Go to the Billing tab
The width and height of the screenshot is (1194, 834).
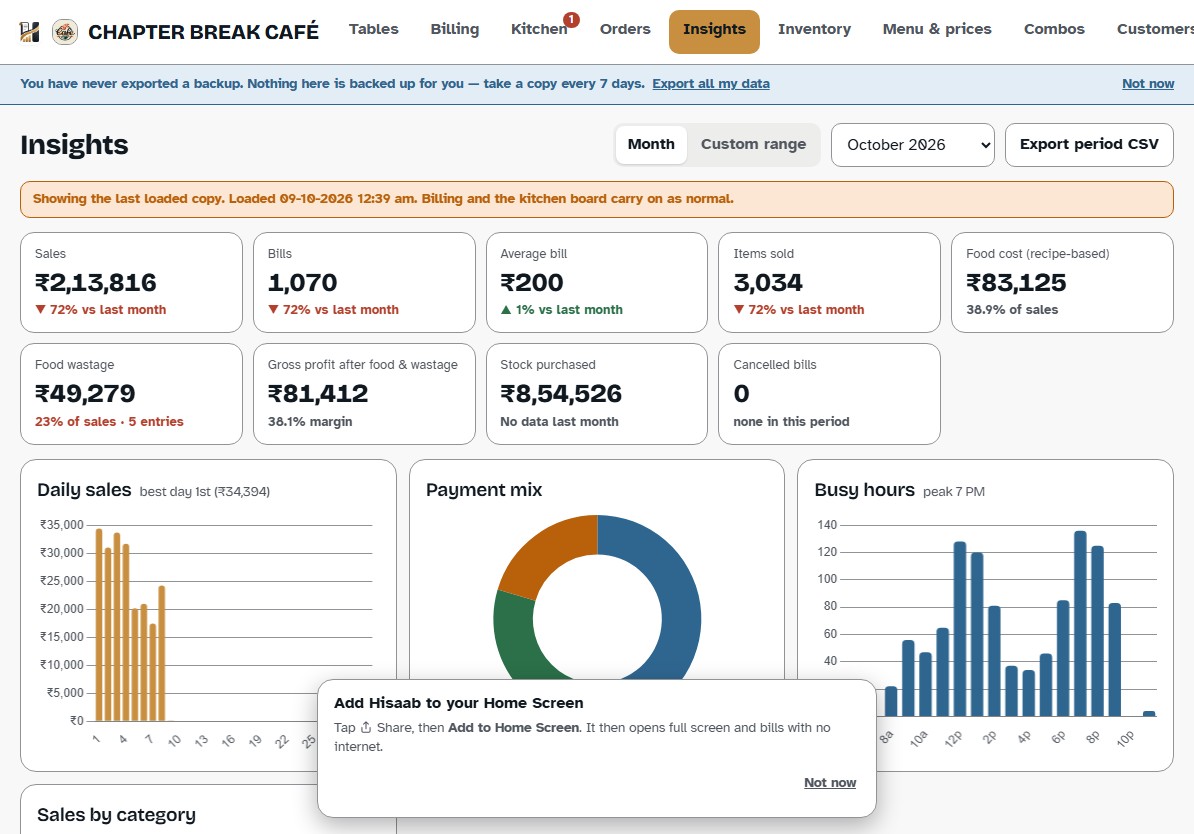pyautogui.click(x=455, y=29)
